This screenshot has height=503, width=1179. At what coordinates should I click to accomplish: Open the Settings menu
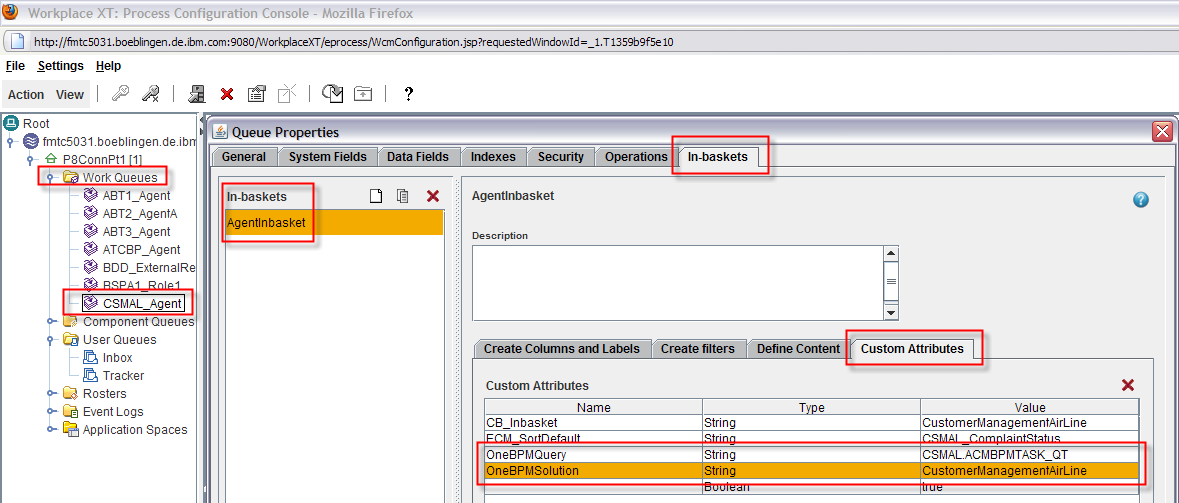click(61, 66)
